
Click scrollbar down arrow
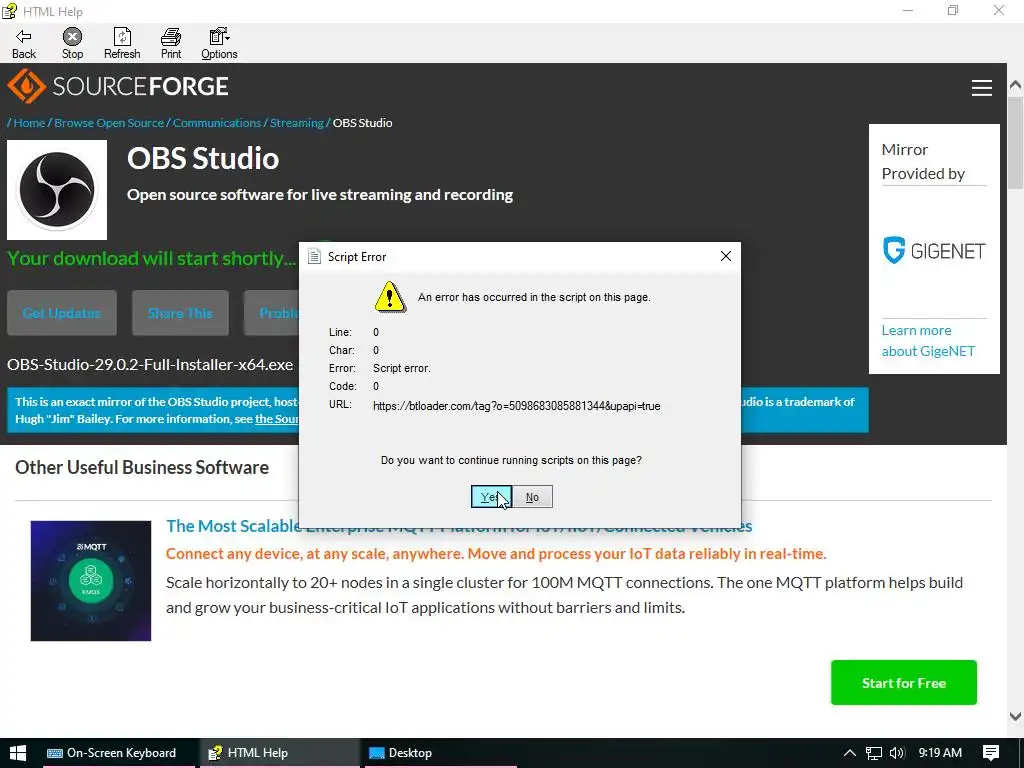pos(1015,716)
